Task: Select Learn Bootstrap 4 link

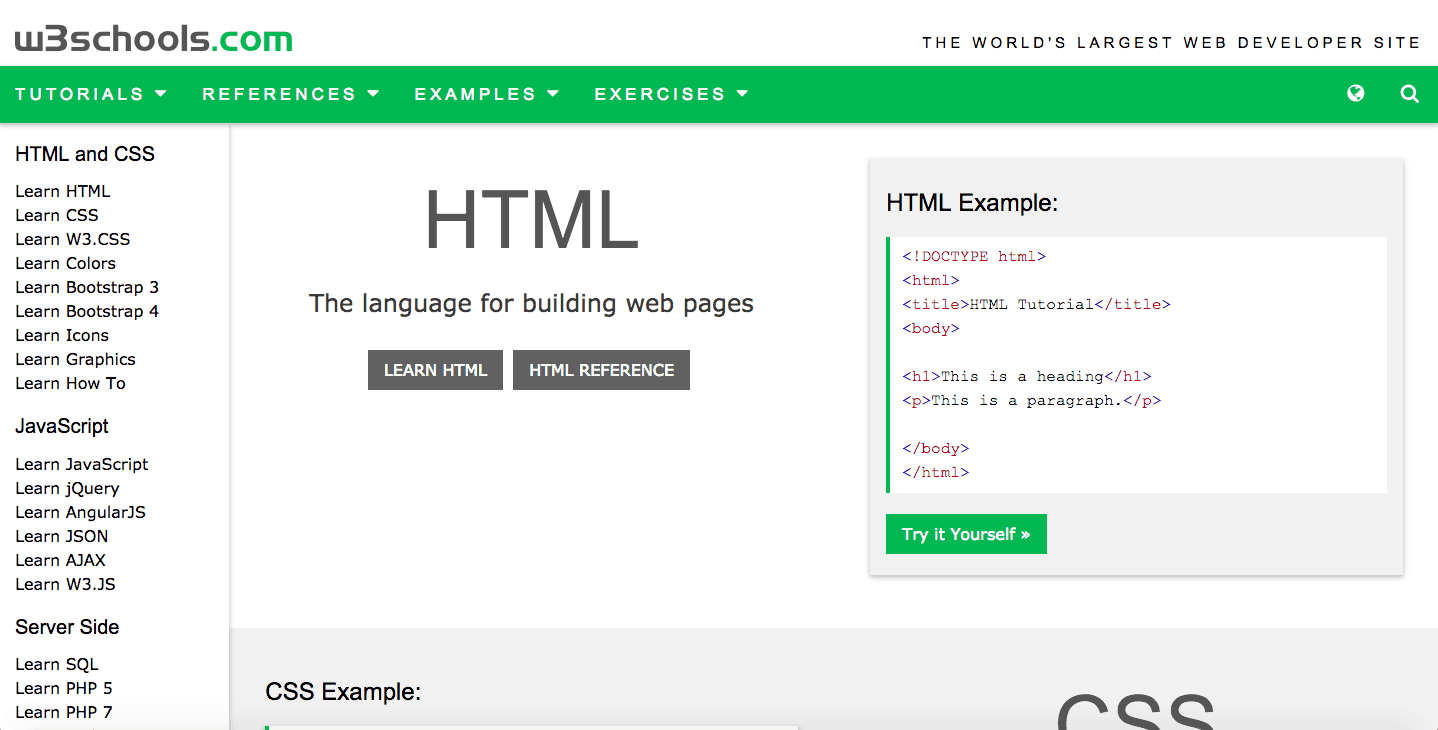Action: pos(87,311)
